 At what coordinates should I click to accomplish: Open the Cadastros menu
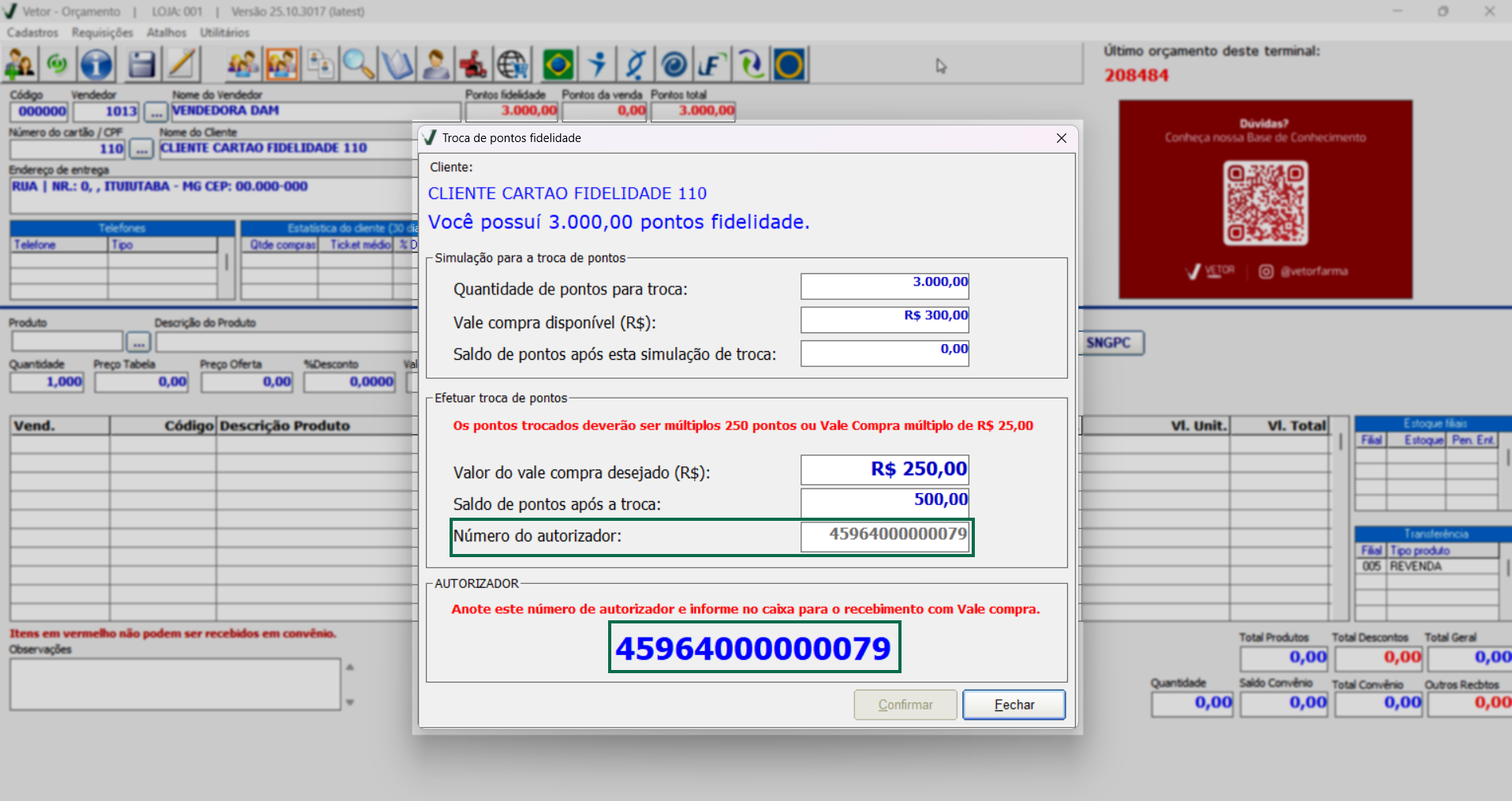click(32, 32)
